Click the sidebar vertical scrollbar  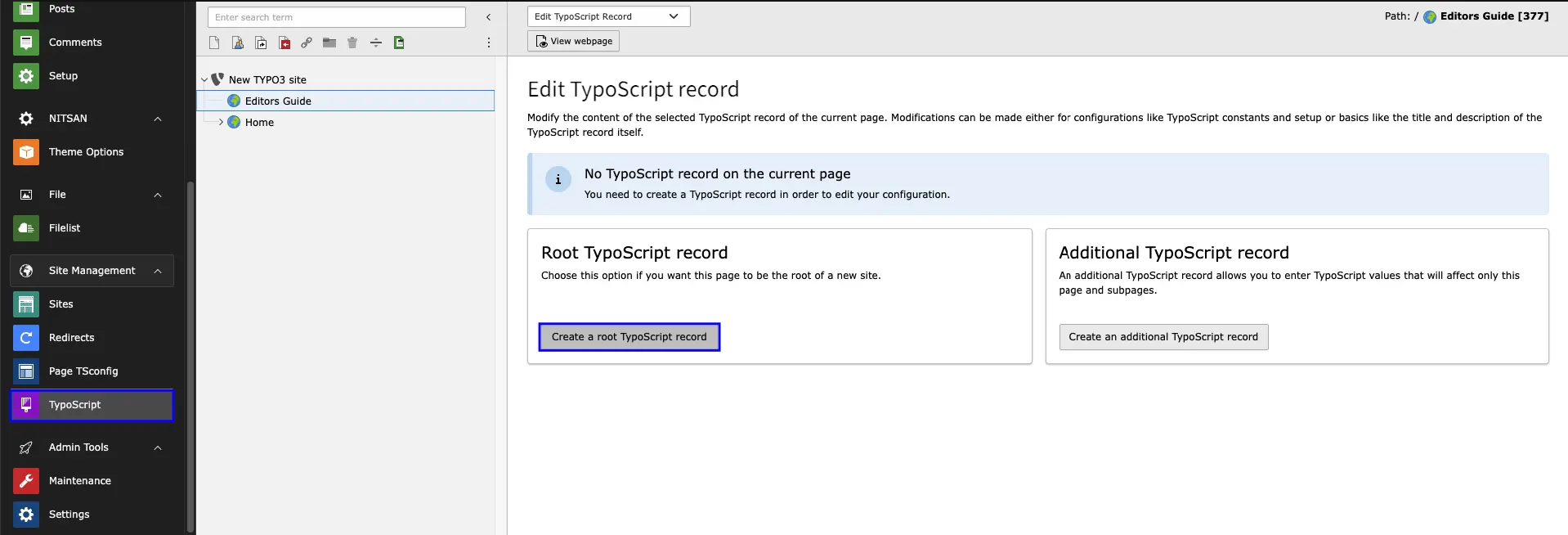pyautogui.click(x=190, y=357)
